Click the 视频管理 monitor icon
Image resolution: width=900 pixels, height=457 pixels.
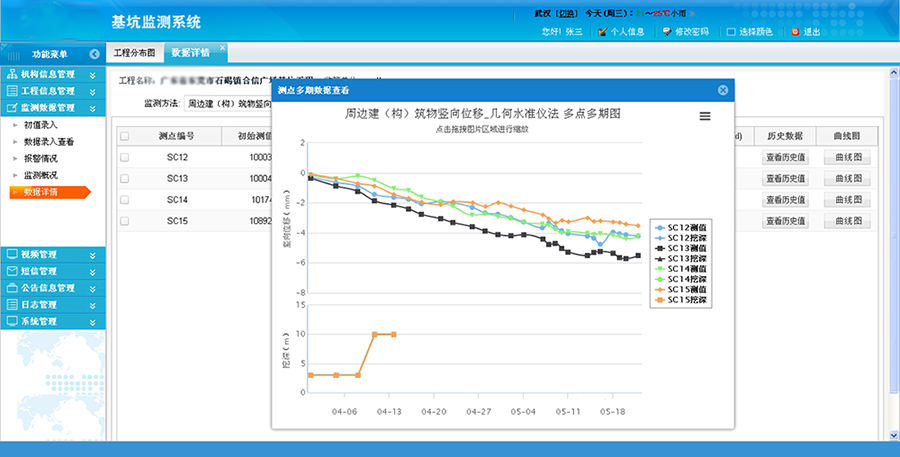point(12,254)
